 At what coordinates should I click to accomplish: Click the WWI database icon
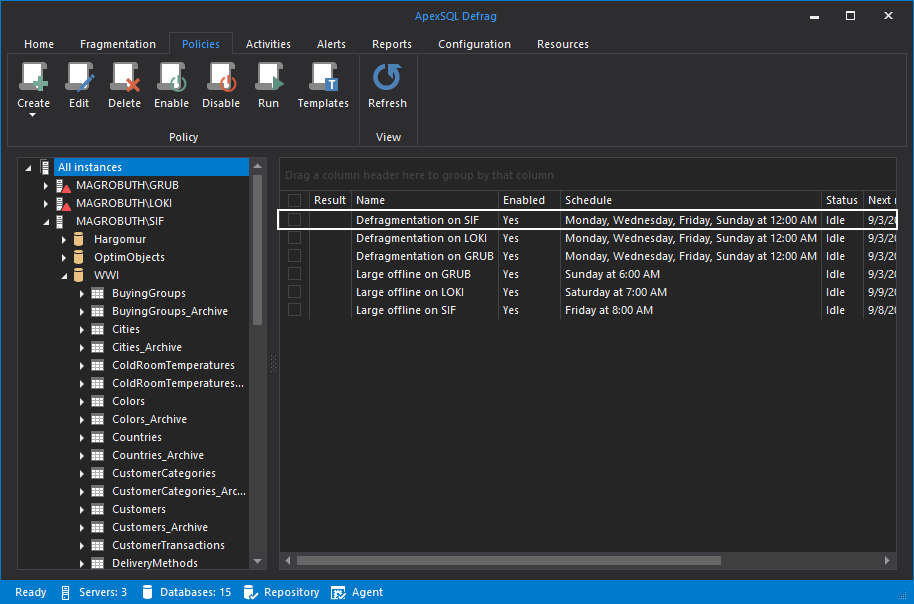pos(79,276)
